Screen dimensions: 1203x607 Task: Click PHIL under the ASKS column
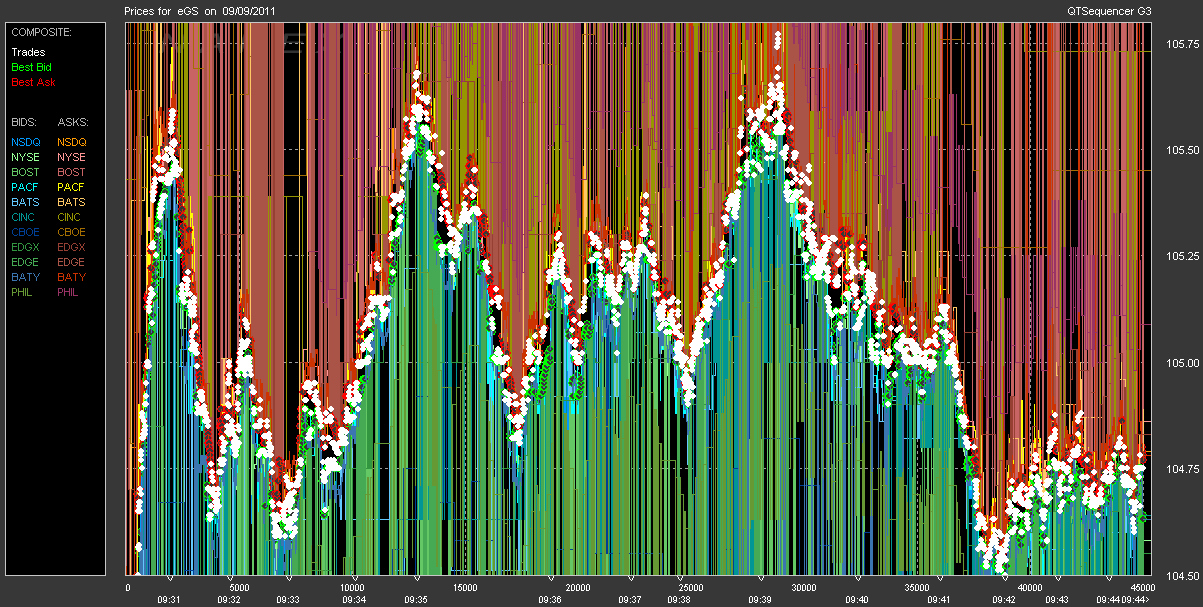(69, 292)
